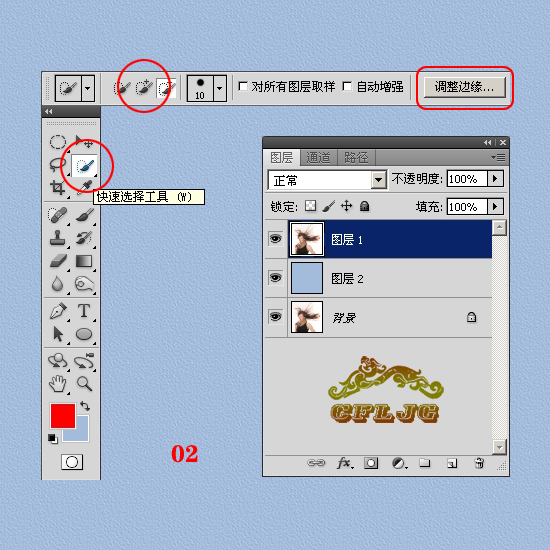Viewport: 550px width, 550px height.
Task: Select the Crop tool
Action: 58,187
